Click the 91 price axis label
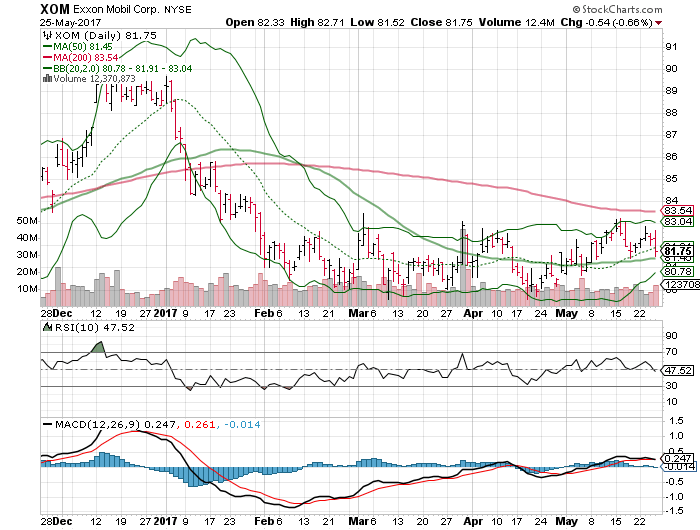The image size is (700, 530). click(671, 47)
